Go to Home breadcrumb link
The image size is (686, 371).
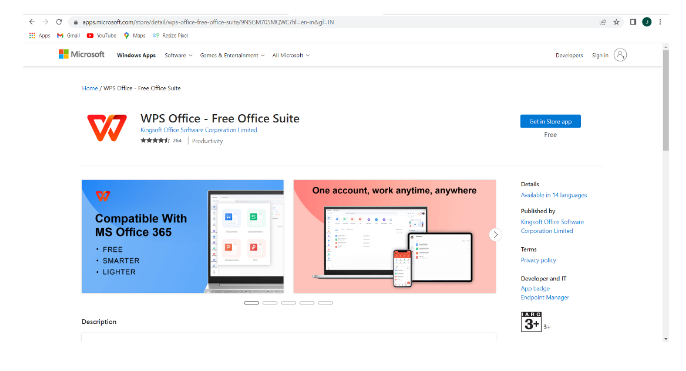click(90, 88)
